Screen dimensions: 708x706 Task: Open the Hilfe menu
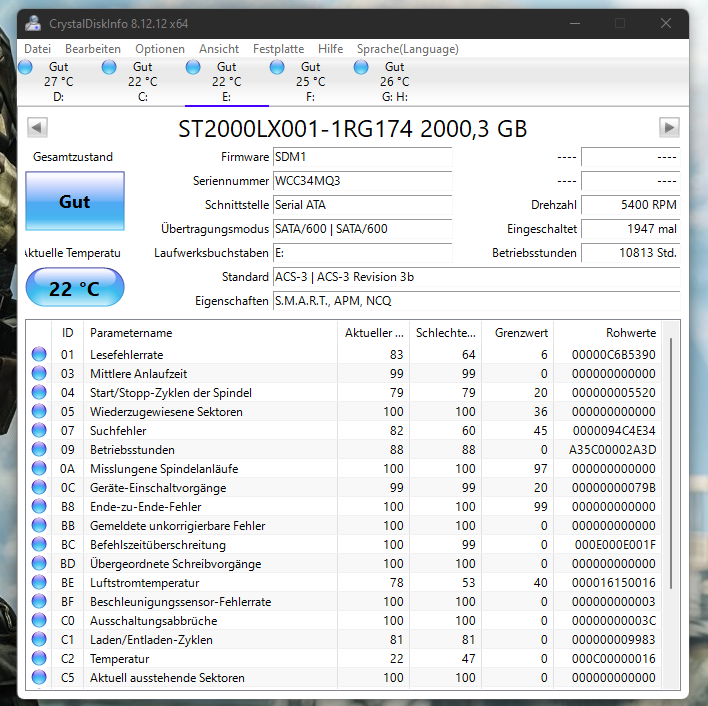[330, 49]
